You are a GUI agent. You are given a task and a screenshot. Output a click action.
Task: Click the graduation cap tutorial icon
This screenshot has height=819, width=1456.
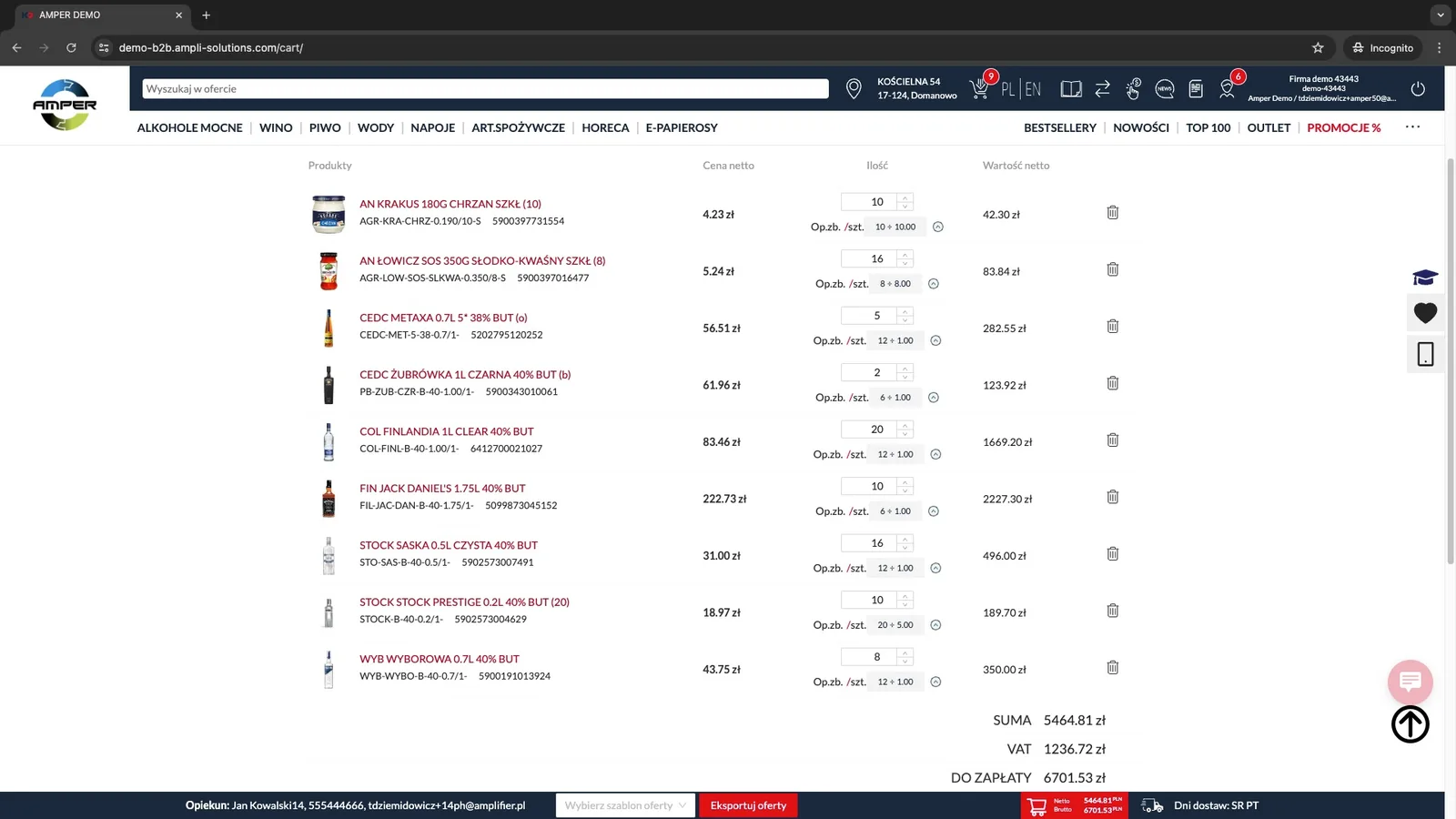click(1425, 277)
